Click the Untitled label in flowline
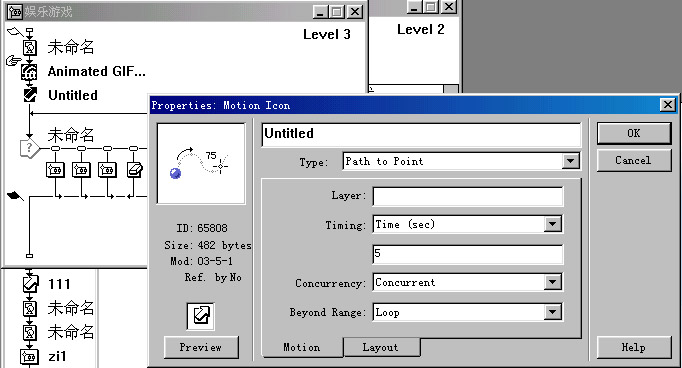Image resolution: width=682 pixels, height=368 pixels. coord(73,95)
